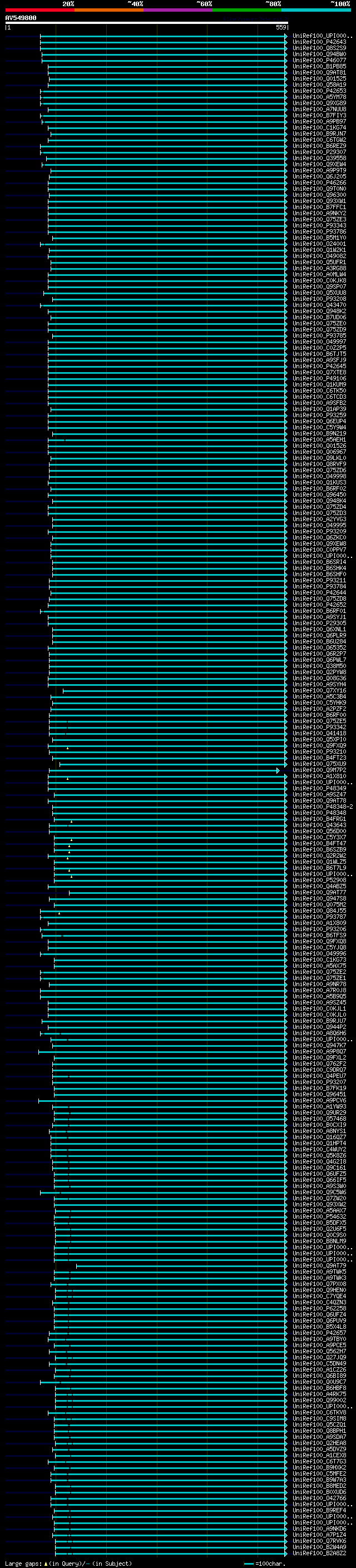Select the UniRef100_A9NKY2 hit label
This screenshot has width=356, height=1568.
point(319,213)
